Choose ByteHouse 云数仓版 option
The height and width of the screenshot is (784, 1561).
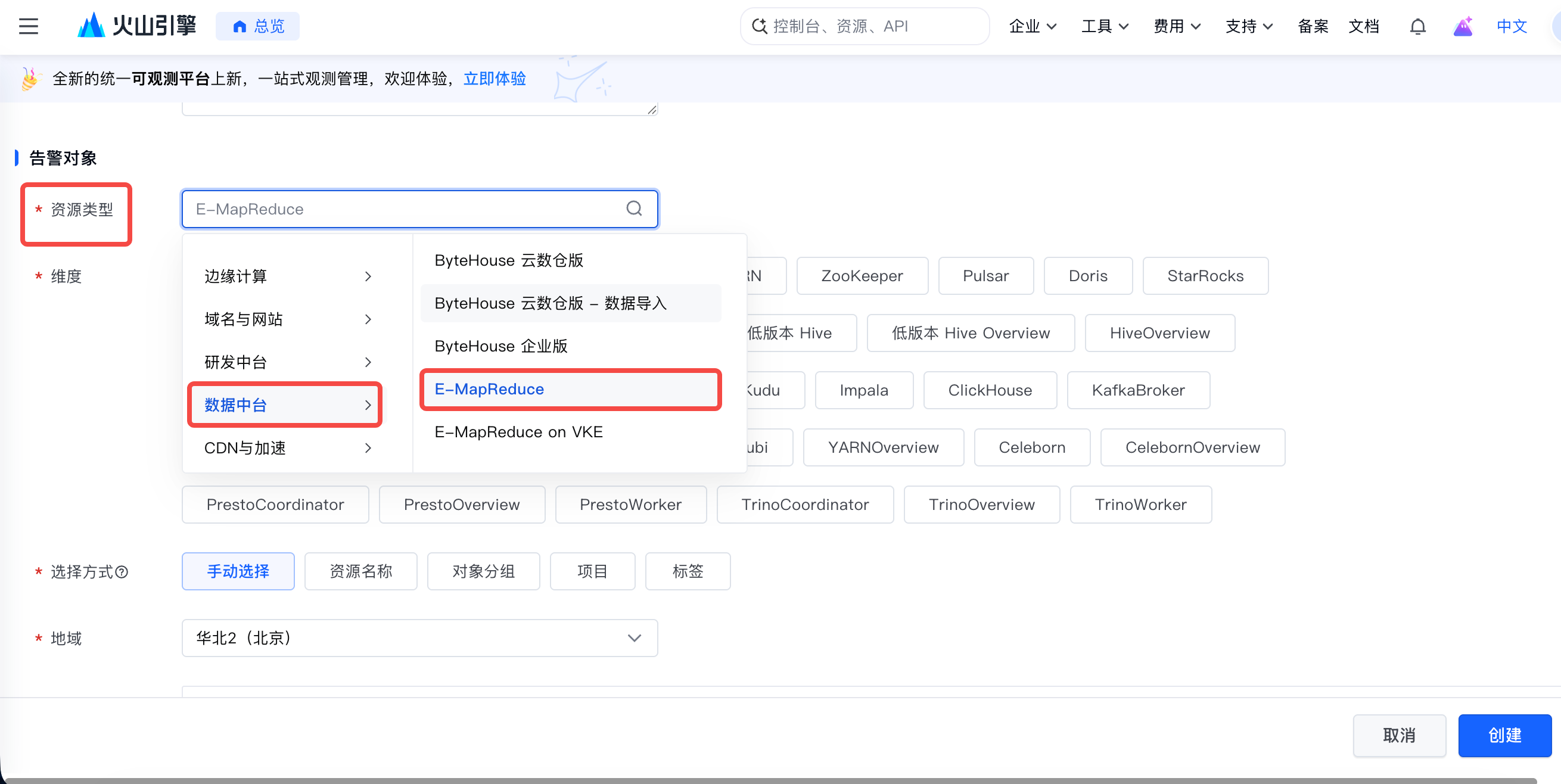click(x=571, y=260)
